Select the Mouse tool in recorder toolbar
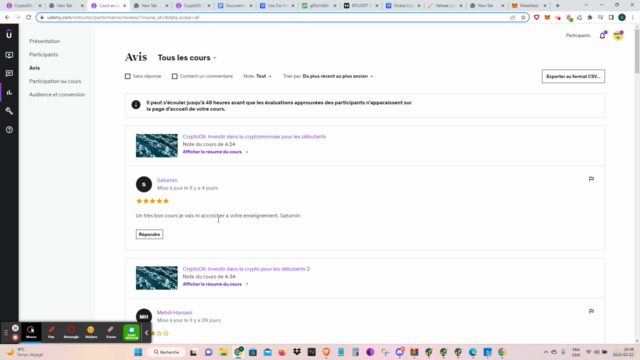The width and height of the screenshot is (640, 360). click(31, 332)
